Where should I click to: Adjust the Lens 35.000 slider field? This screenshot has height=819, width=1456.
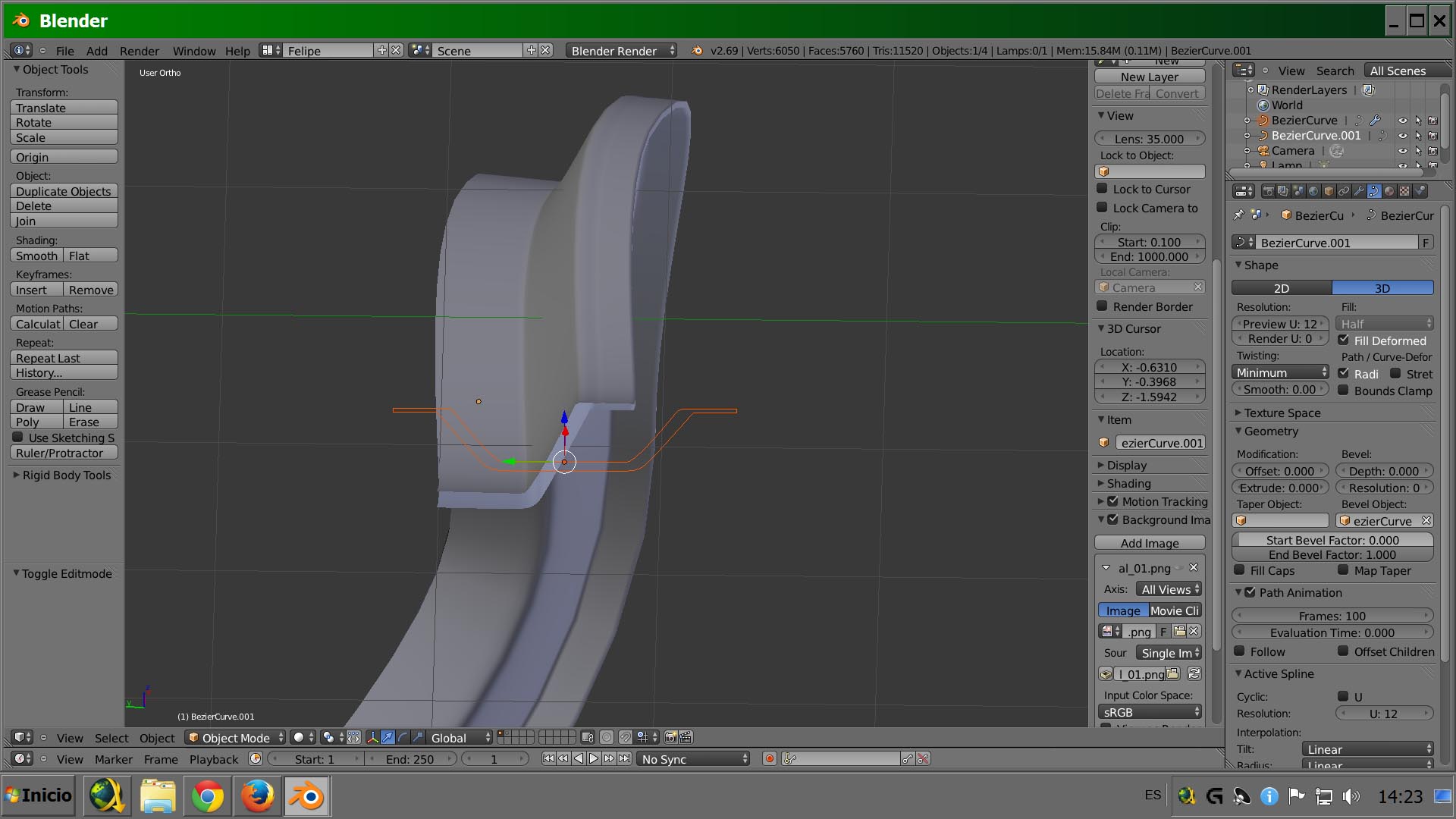pos(1149,139)
